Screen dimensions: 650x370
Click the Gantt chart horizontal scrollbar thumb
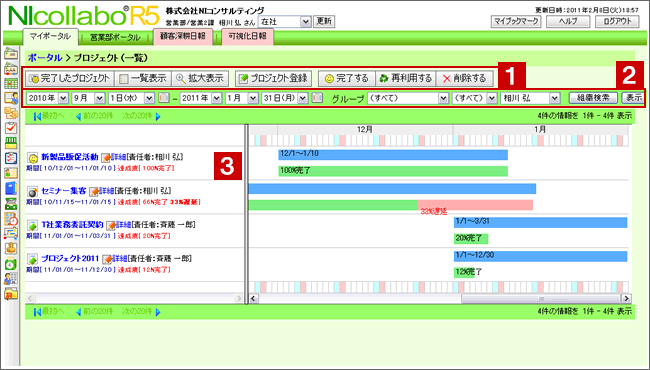click(x=541, y=298)
